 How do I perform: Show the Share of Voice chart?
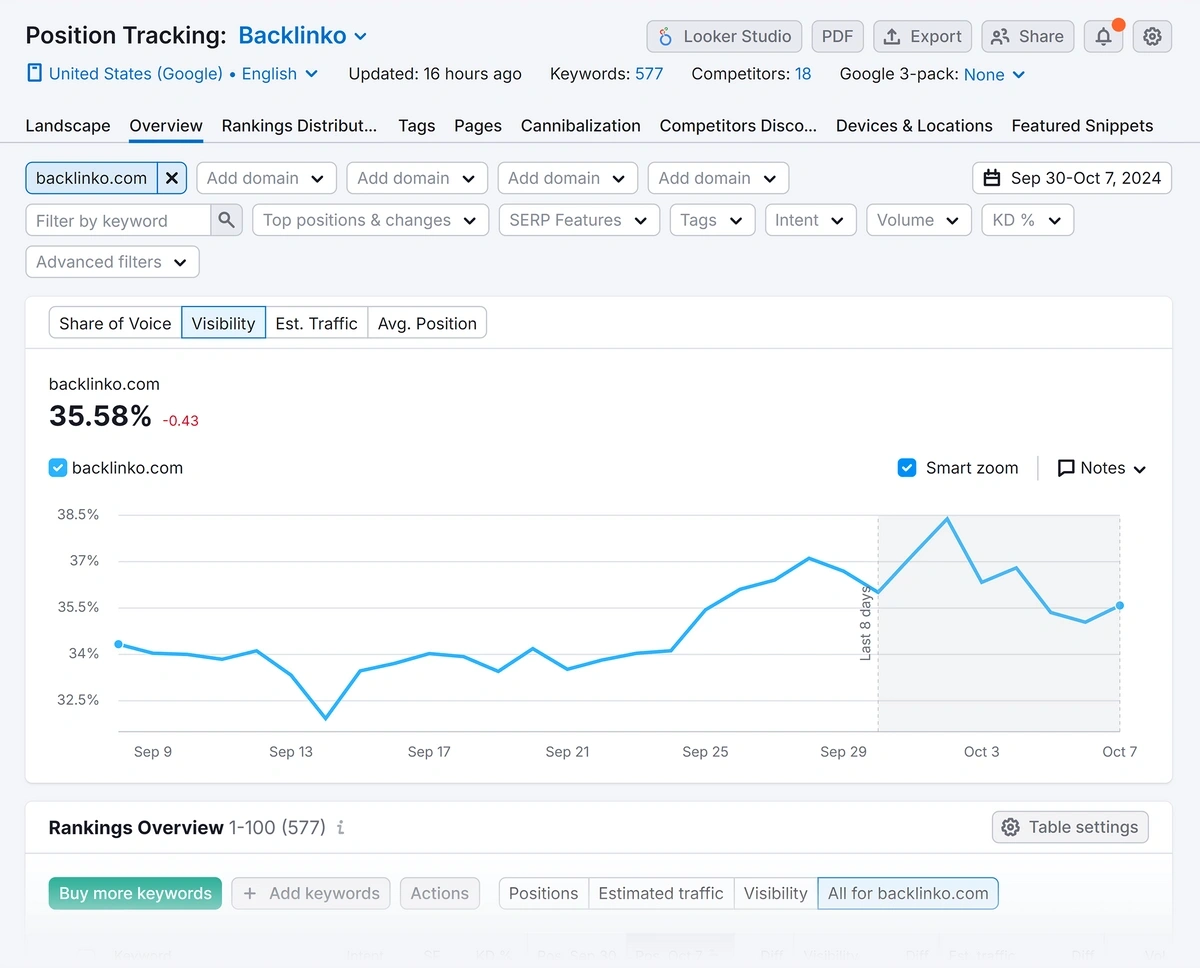click(115, 323)
